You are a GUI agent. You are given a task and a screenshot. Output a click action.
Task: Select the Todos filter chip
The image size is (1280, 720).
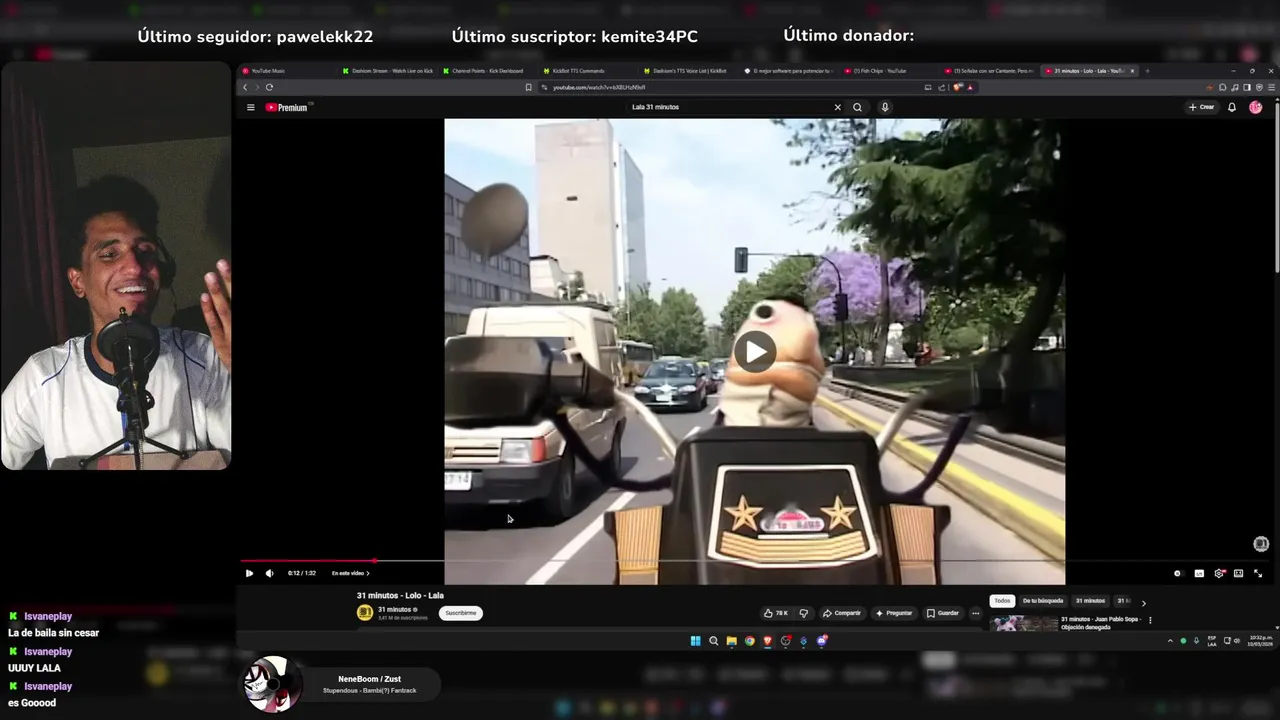point(1002,601)
